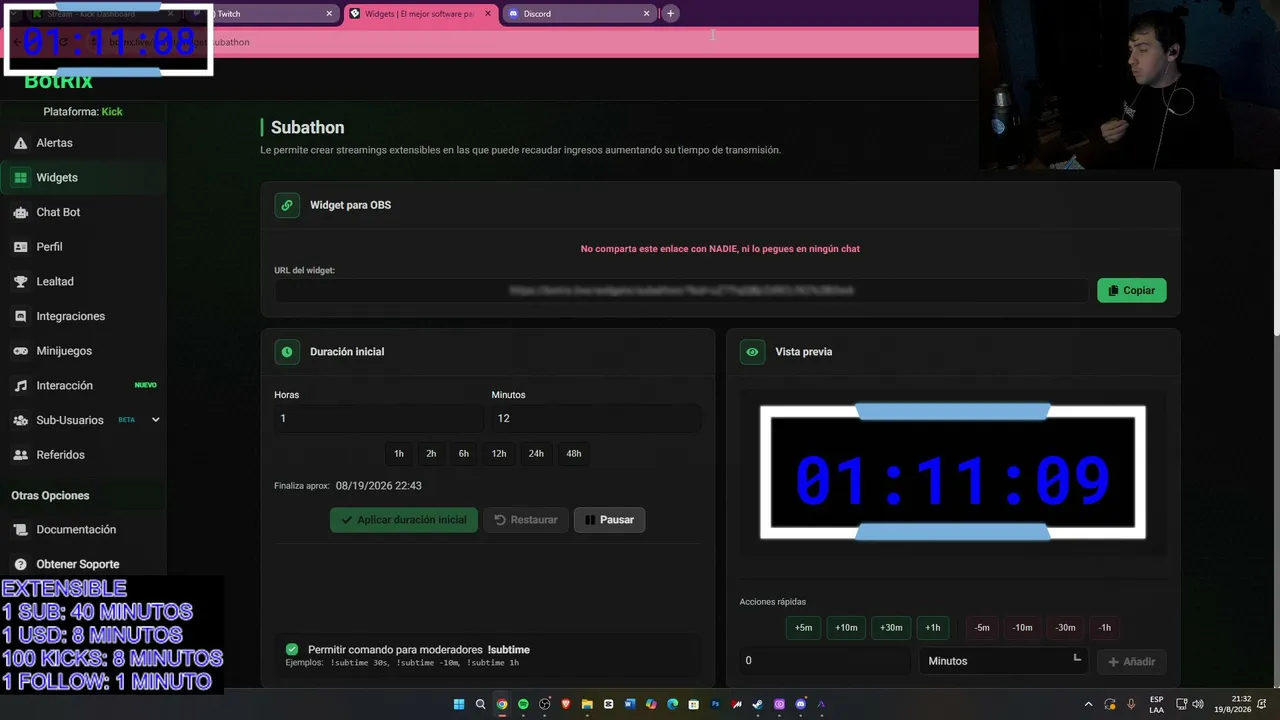The height and width of the screenshot is (720, 1280).
Task: Pause the subathon timer with Pausar
Action: pyautogui.click(x=609, y=520)
